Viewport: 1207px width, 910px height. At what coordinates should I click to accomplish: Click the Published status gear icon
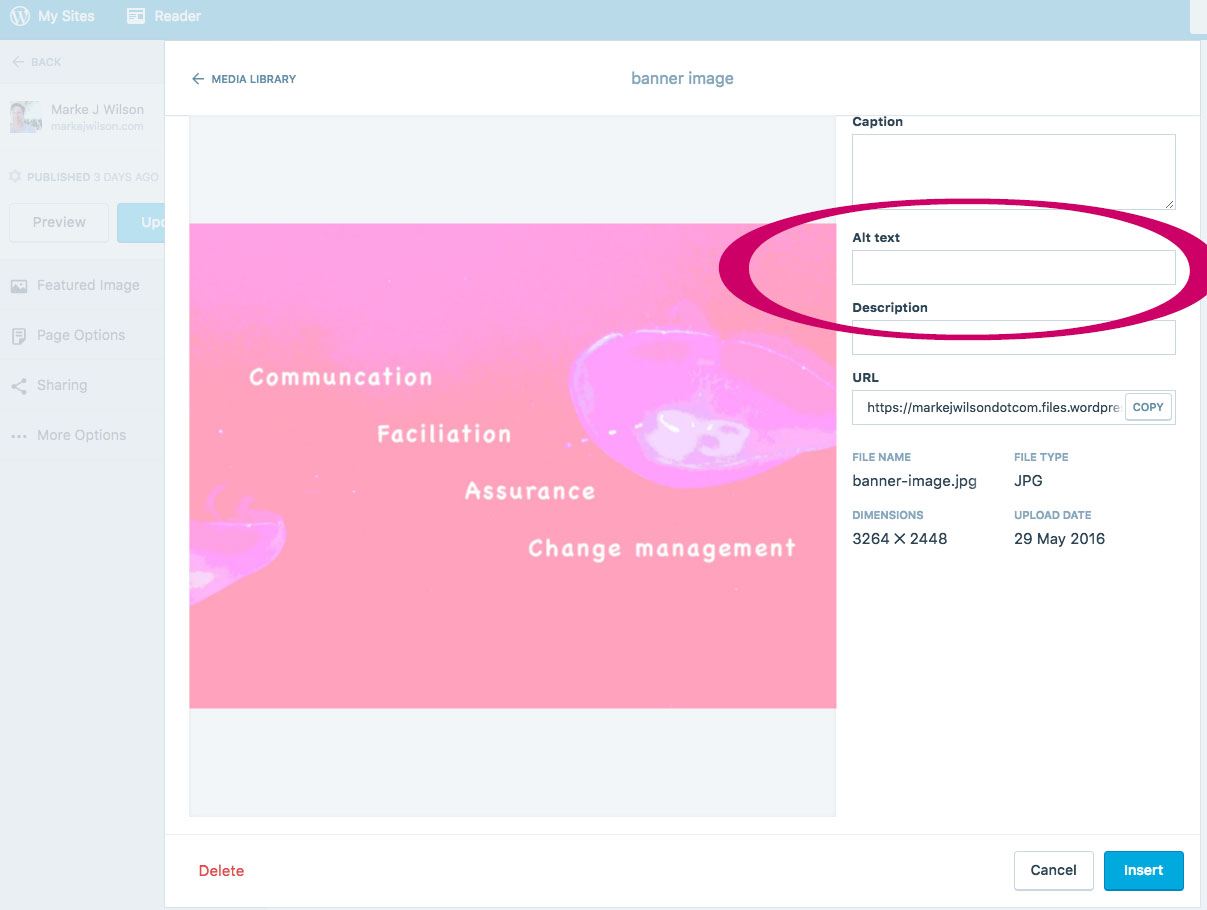[x=15, y=177]
